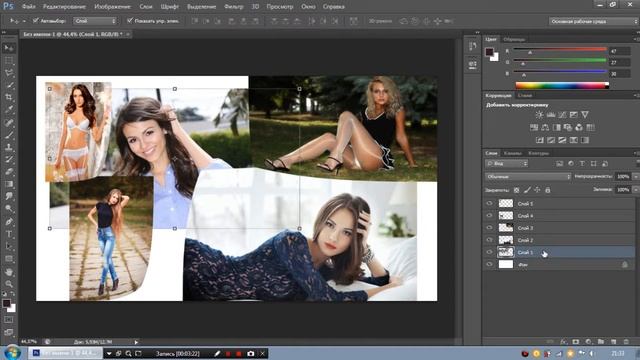Add an Invert adjustment
Viewport: 640px width, 360px height.
click(x=540, y=140)
